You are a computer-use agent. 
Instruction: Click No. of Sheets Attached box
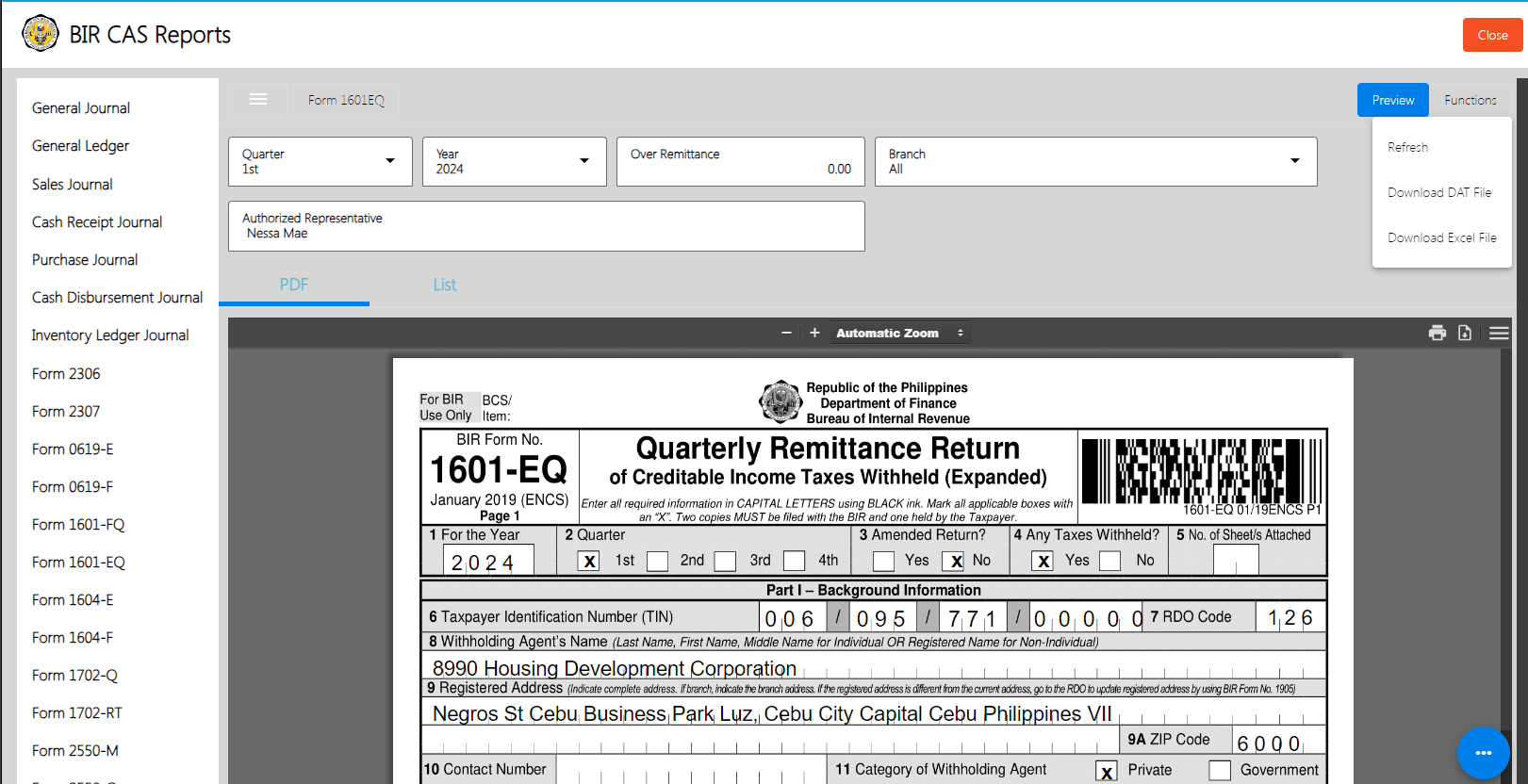pyautogui.click(x=1236, y=560)
